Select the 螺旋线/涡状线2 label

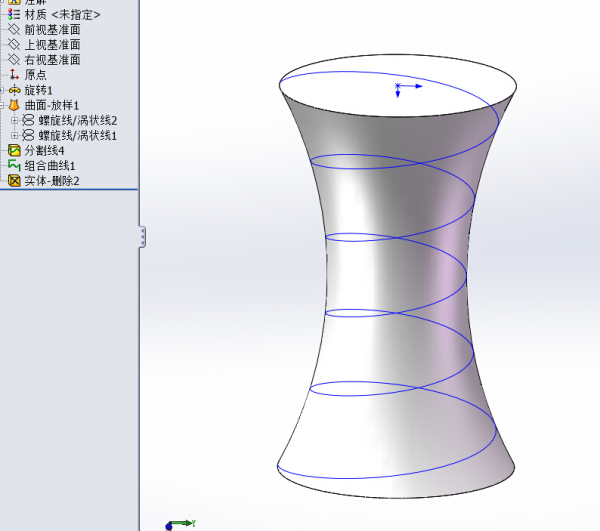[78, 120]
